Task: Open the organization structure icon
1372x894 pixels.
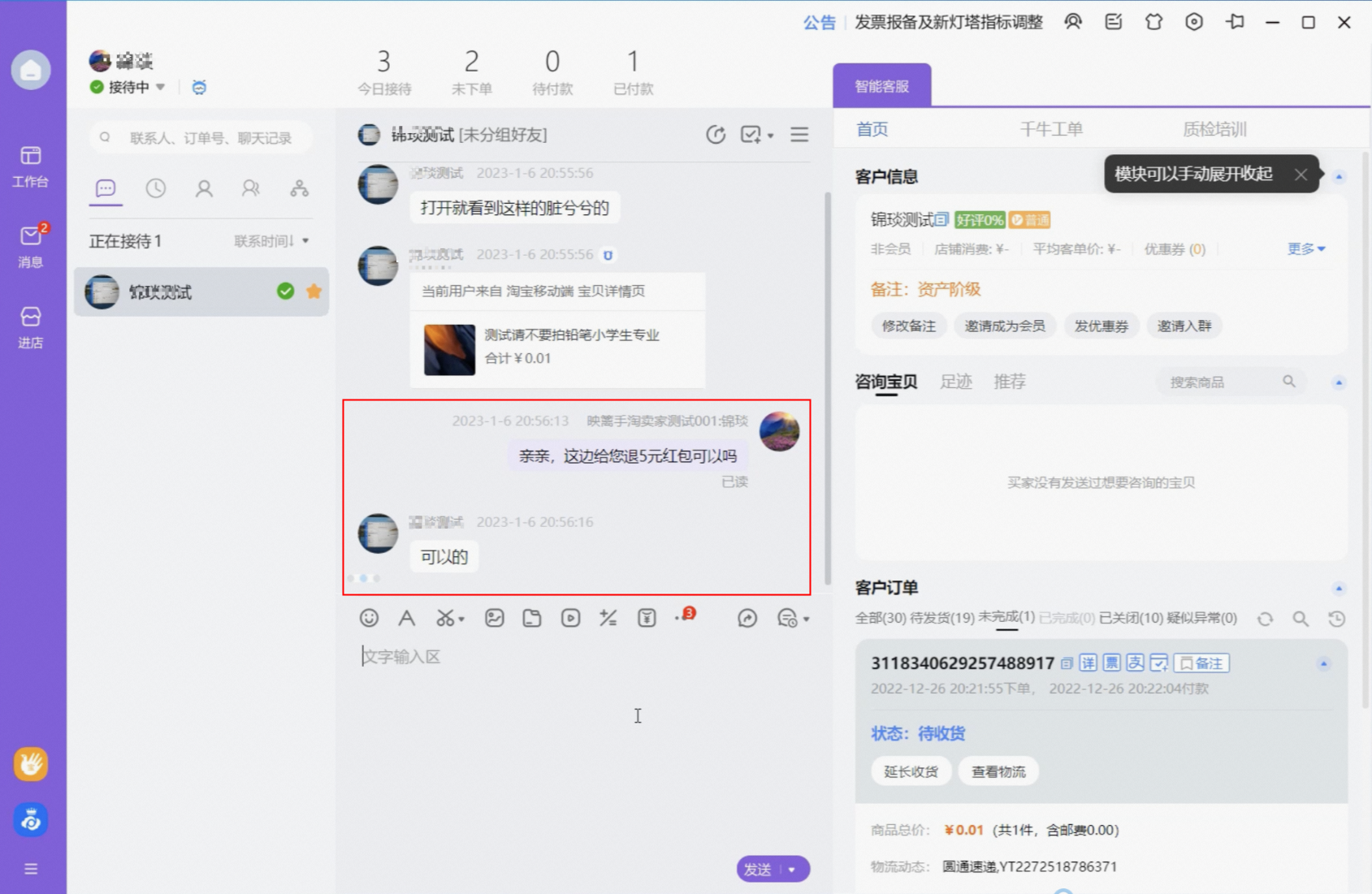Action: [300, 188]
